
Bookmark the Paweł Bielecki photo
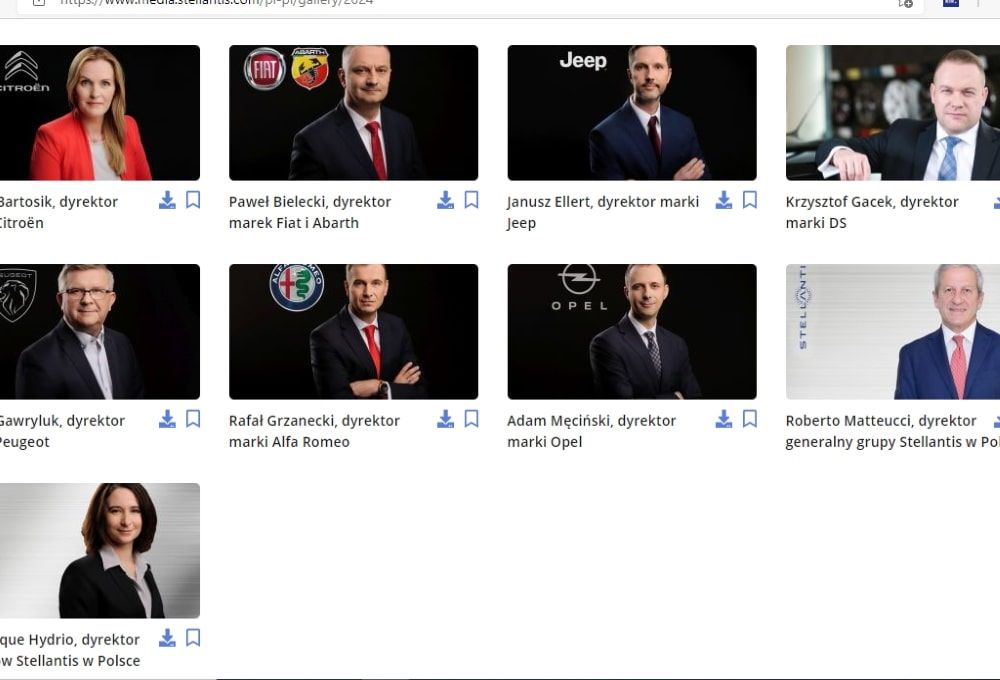(471, 201)
